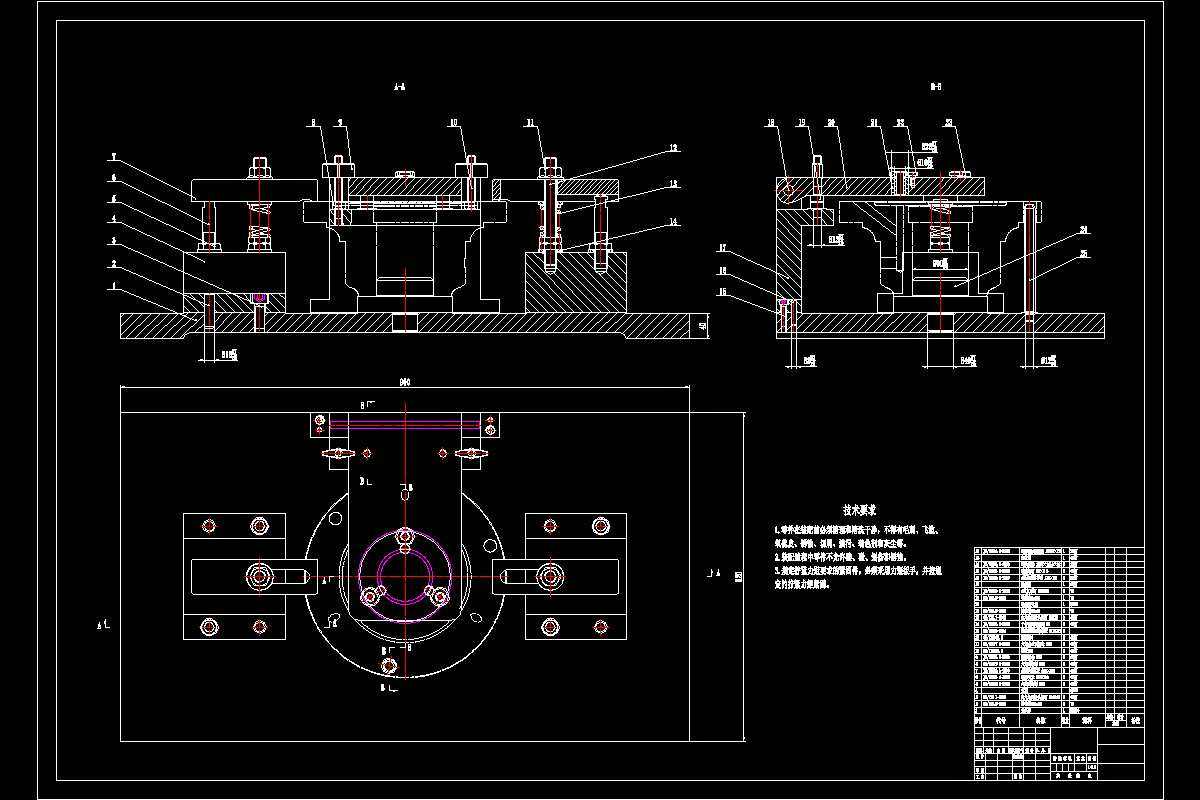Screen dimensions: 1200x800
Task: Click part callout number 6
Action: tap(114, 178)
